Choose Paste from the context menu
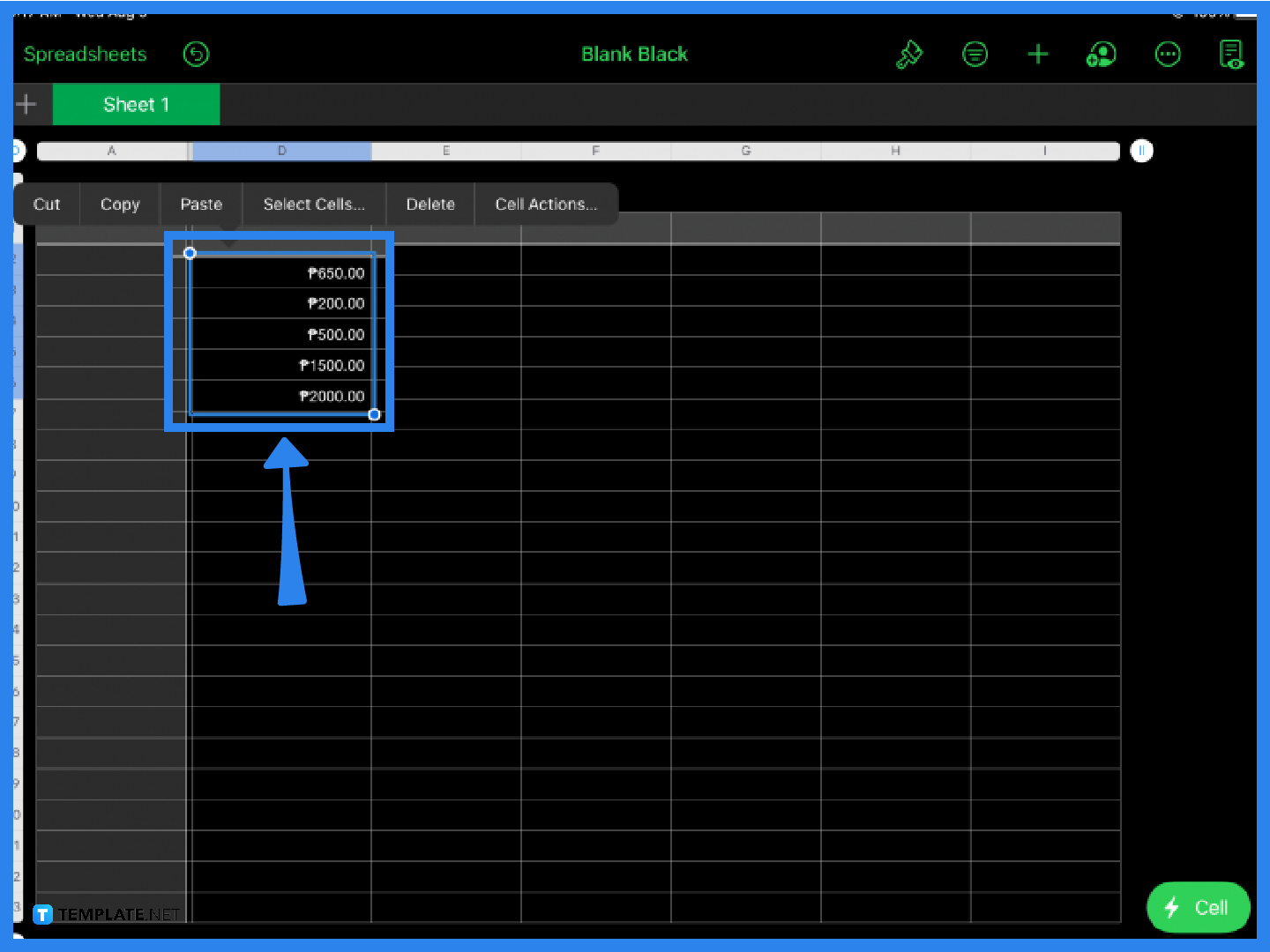 pos(201,205)
